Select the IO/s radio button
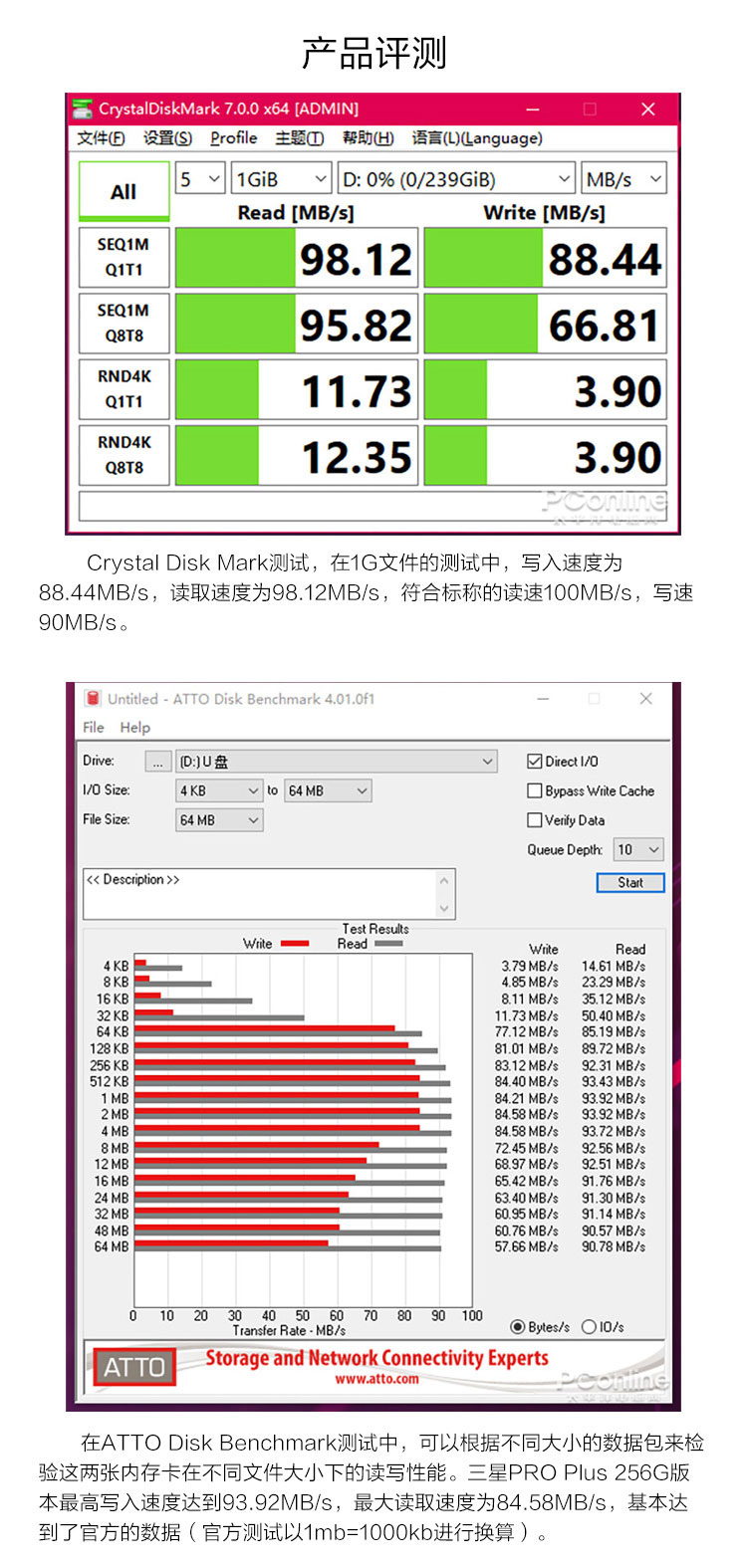This screenshot has width=747, height=1568. coord(589,1327)
